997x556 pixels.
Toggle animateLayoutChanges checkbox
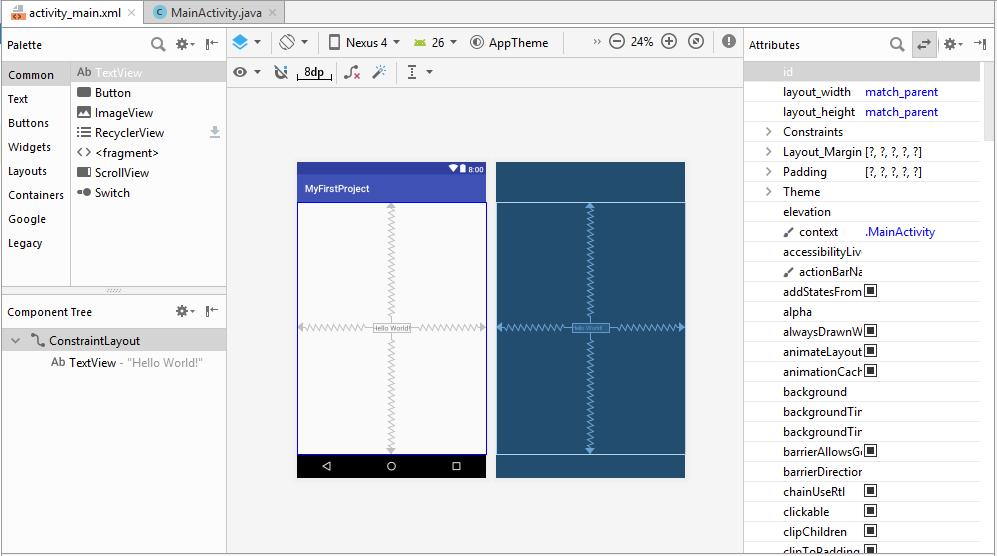tap(870, 351)
